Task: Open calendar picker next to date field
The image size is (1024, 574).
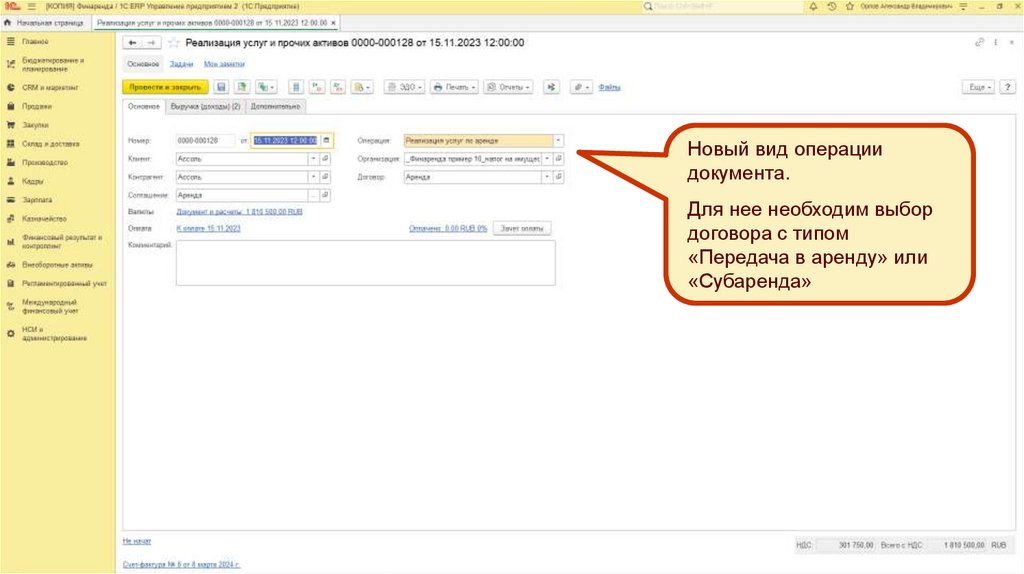Action: click(x=328, y=141)
